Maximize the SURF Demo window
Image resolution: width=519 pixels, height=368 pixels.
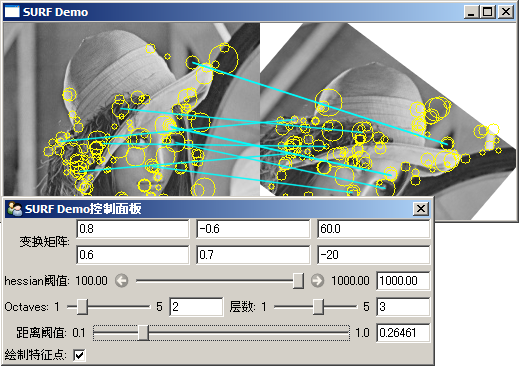point(487,12)
